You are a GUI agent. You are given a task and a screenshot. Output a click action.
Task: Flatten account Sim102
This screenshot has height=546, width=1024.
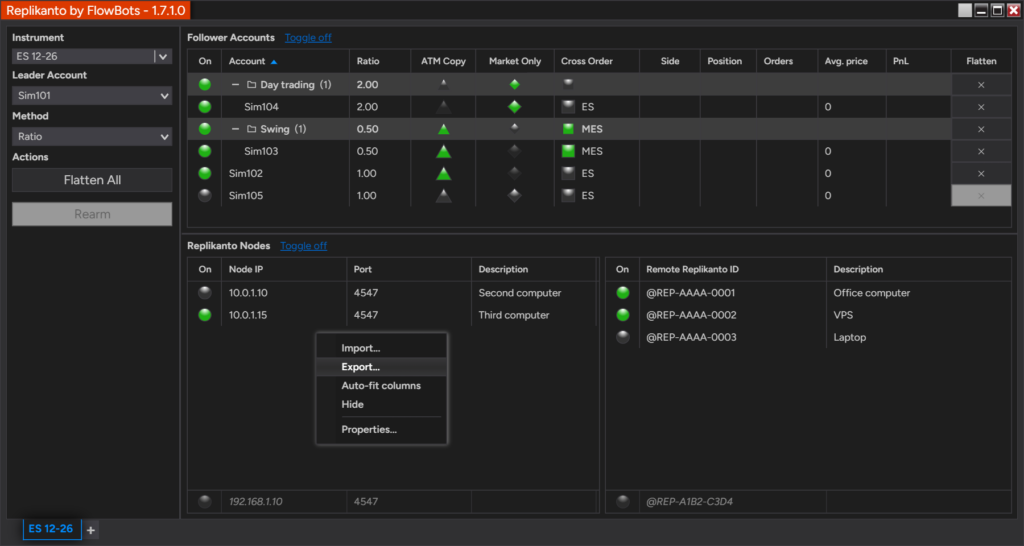click(x=981, y=174)
